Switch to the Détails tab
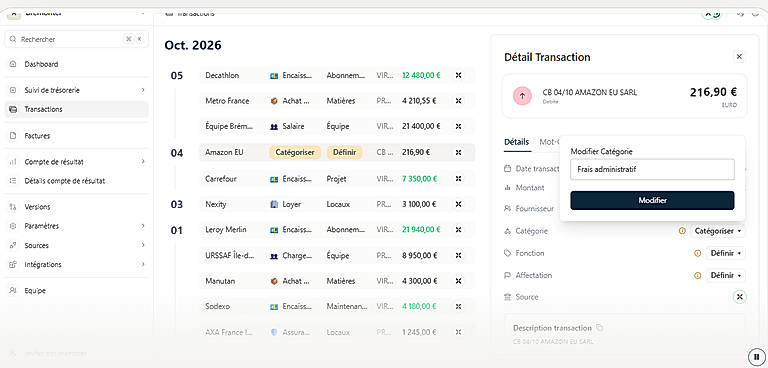This screenshot has height=368, width=768. coord(517,142)
